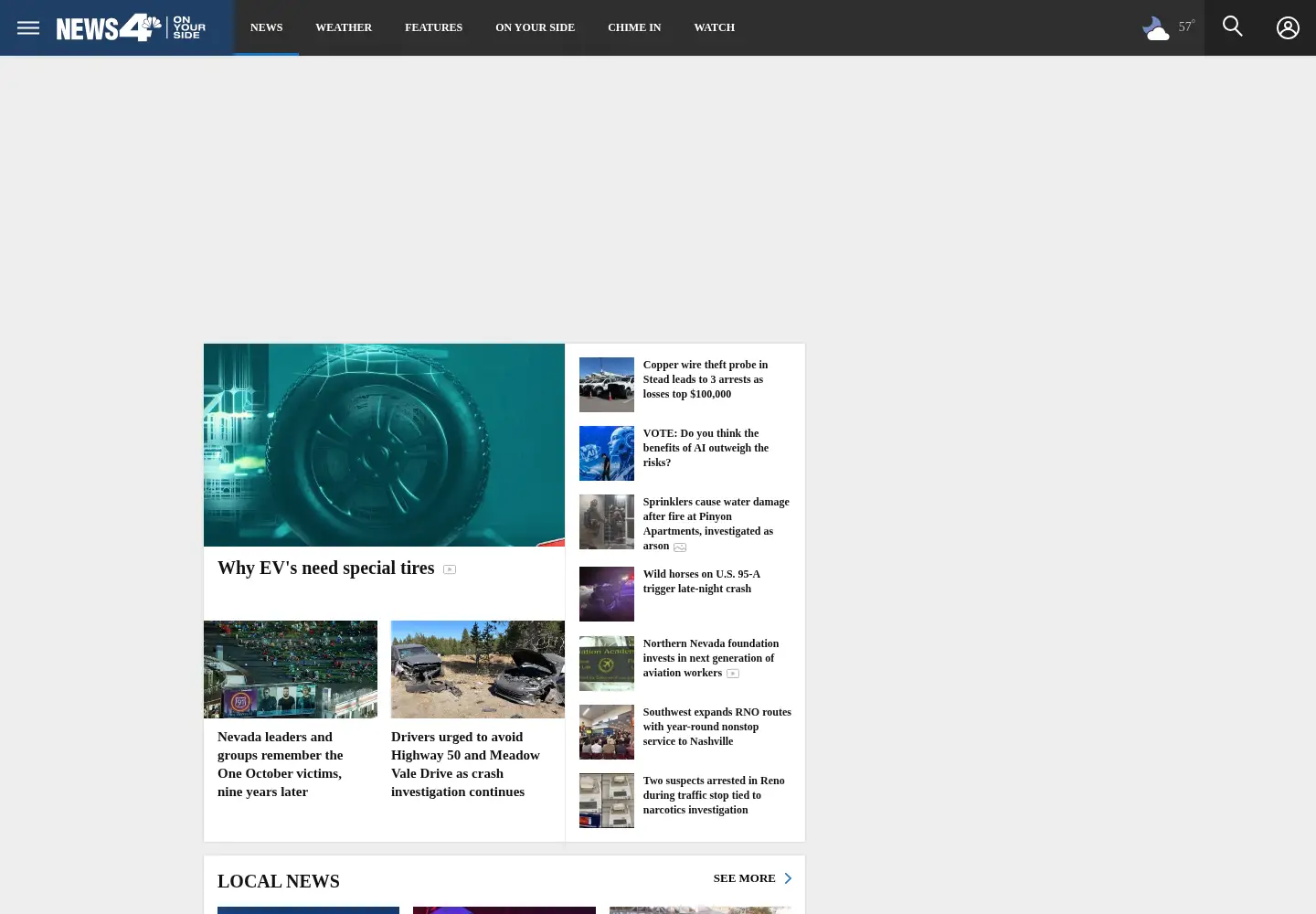Click the wild horses night crash thumbnail
The width and height of the screenshot is (1316, 914).
point(607,594)
